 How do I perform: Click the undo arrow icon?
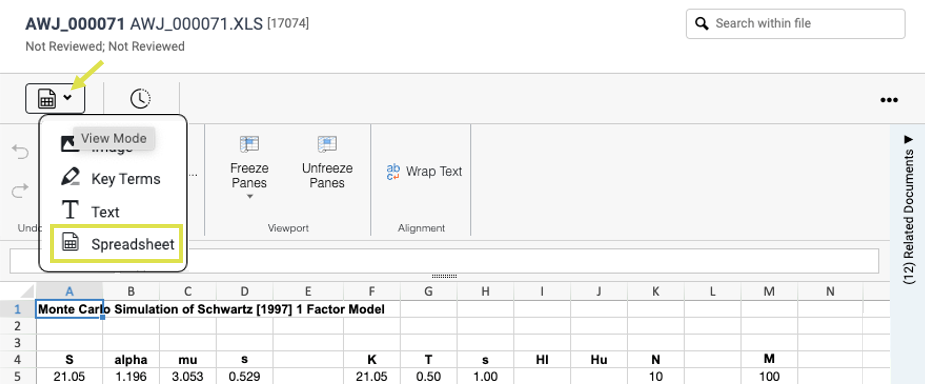[x=20, y=153]
